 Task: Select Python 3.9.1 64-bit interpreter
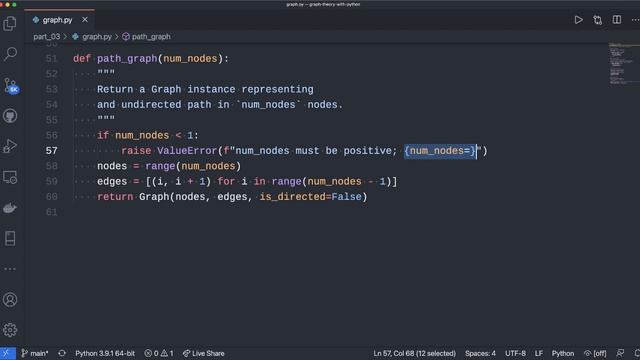[105, 353]
